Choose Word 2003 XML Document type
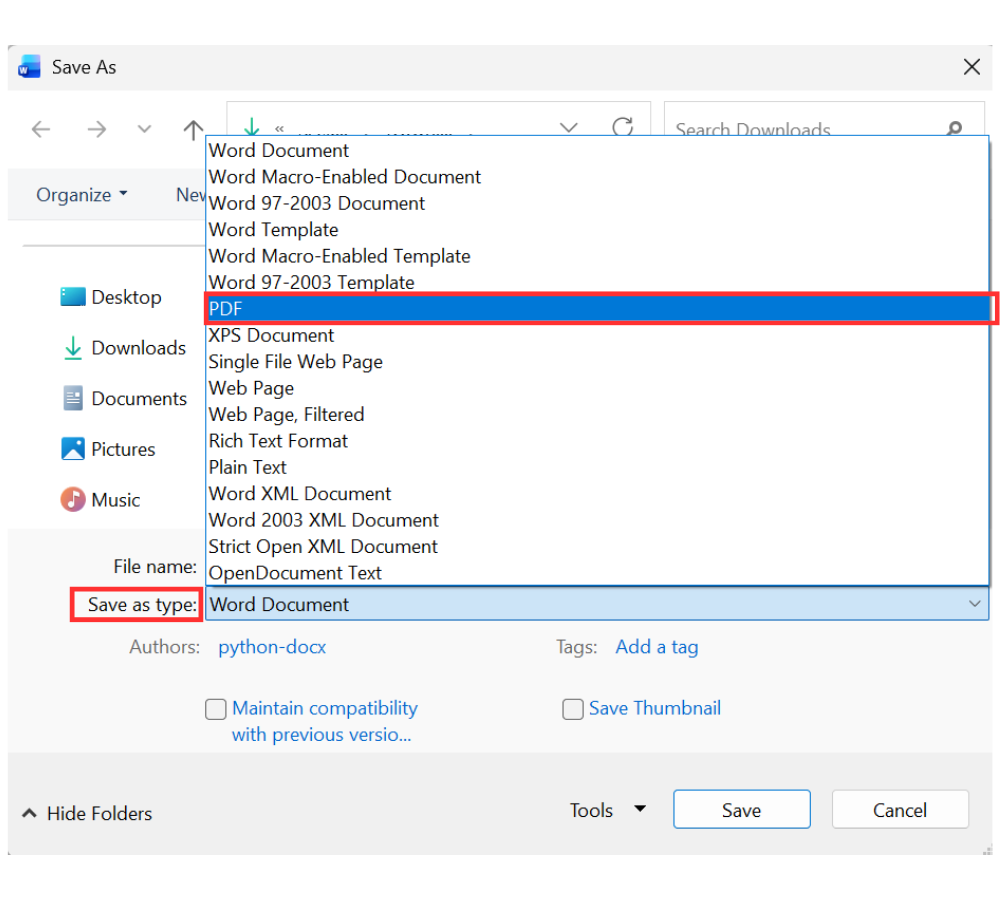1000x900 pixels. point(597,520)
